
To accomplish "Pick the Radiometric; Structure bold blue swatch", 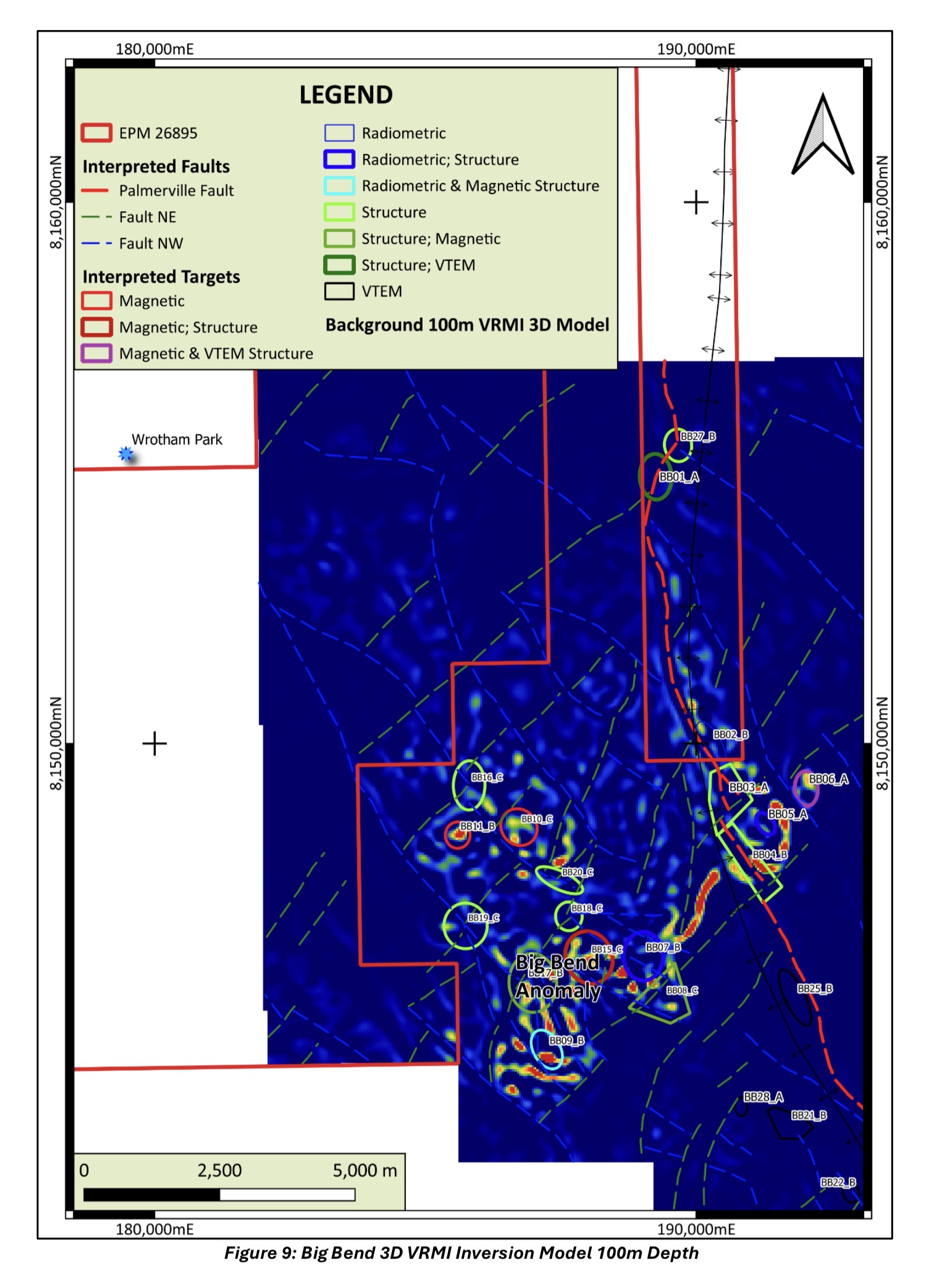I will (339, 160).
